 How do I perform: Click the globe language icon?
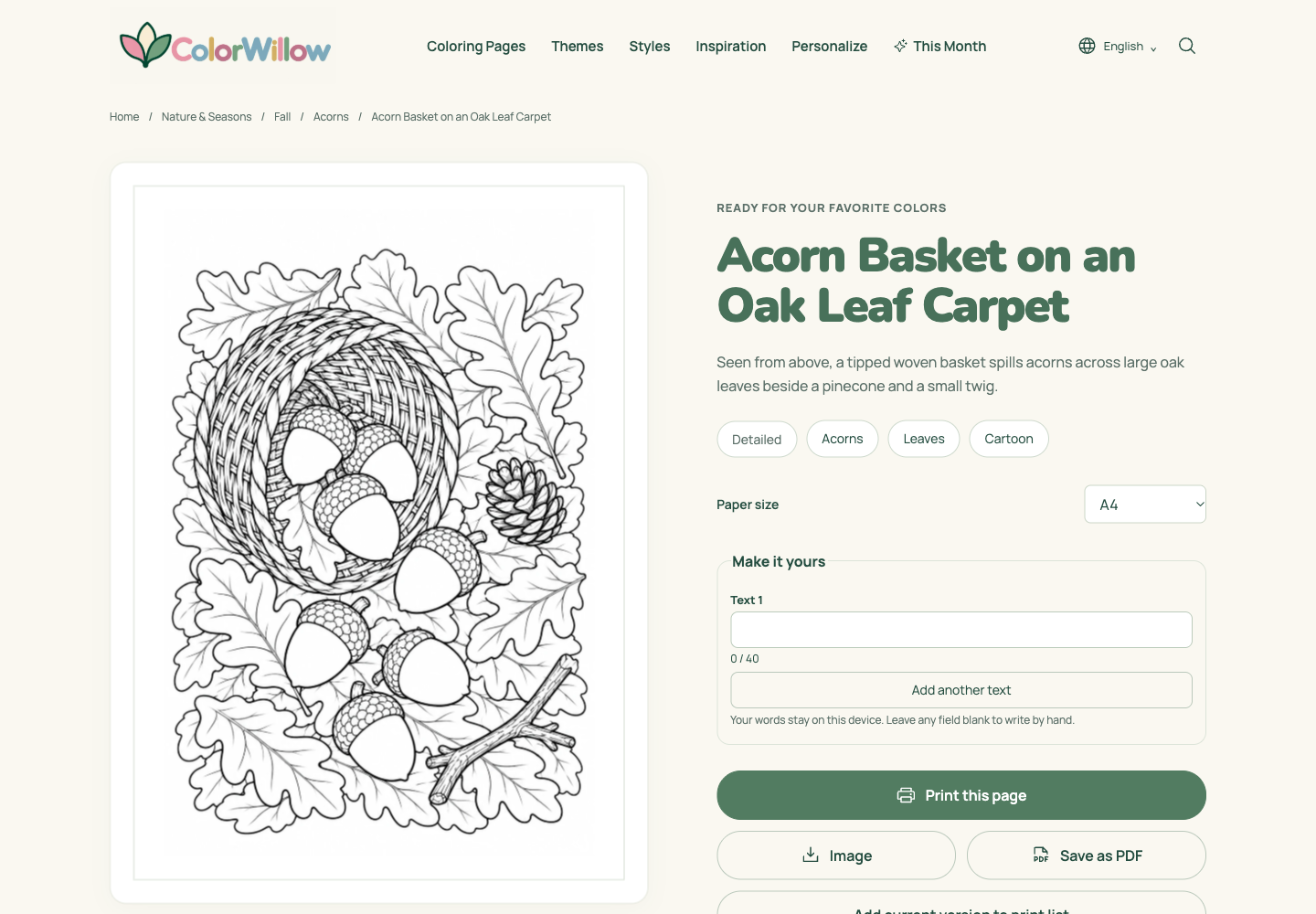point(1087,46)
